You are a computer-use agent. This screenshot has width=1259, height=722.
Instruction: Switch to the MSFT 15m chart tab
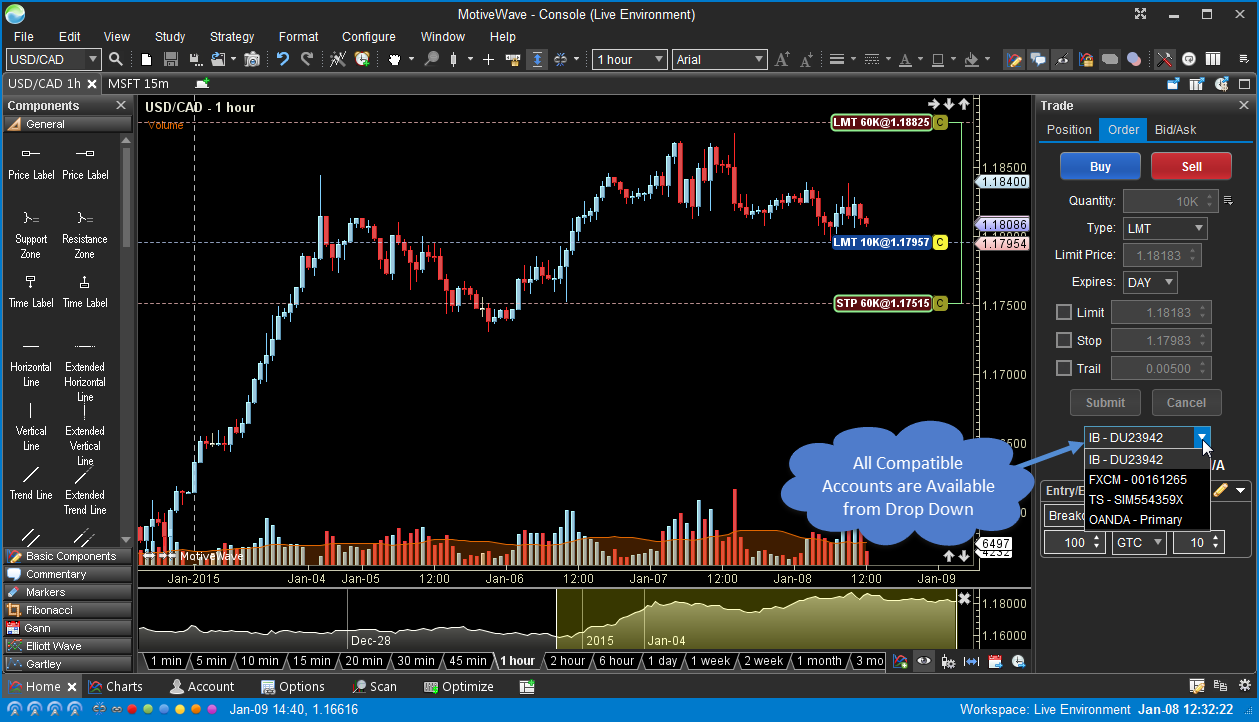coord(138,84)
